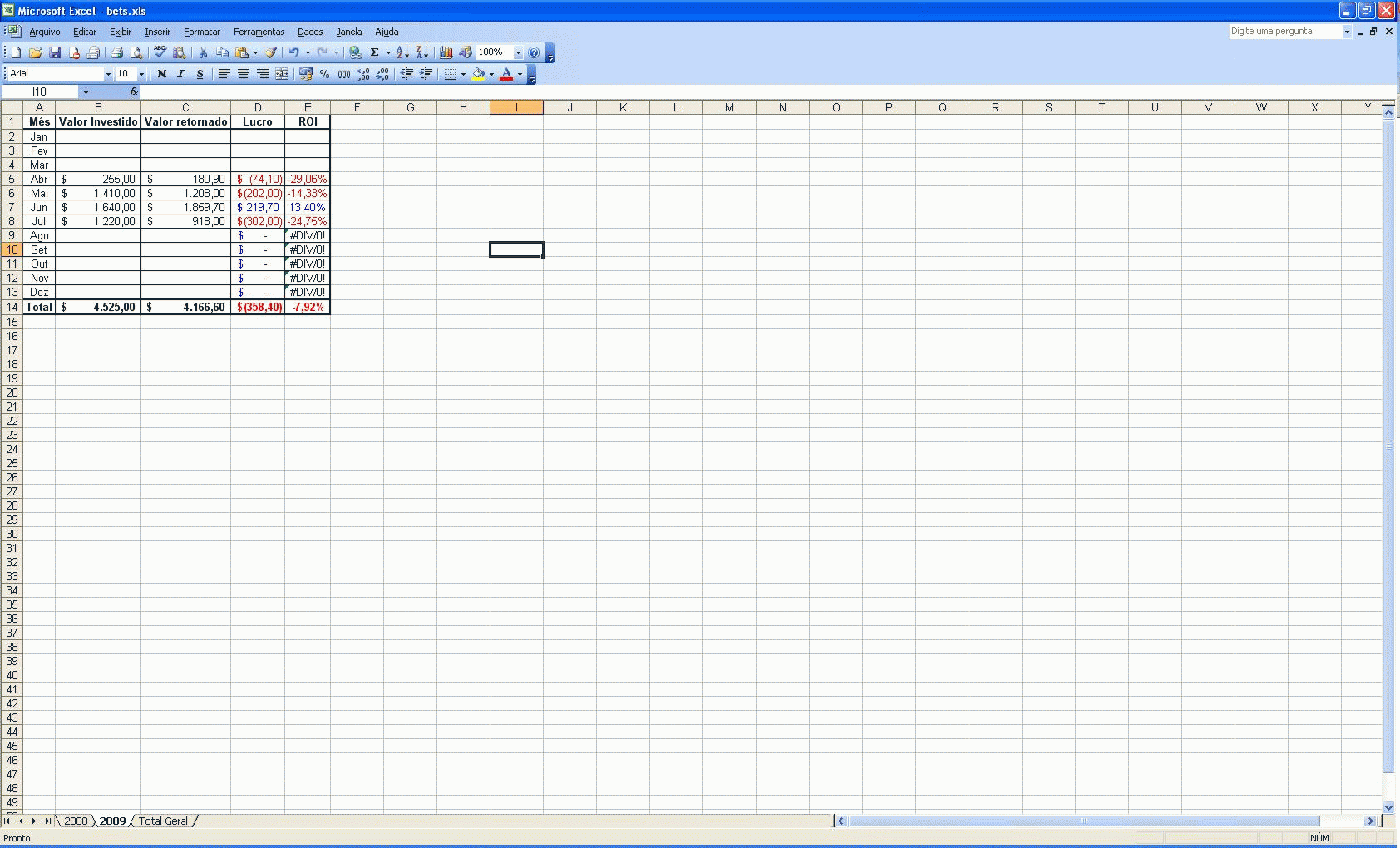Toggle italic formatting
The image size is (1400, 848).
tap(181, 74)
